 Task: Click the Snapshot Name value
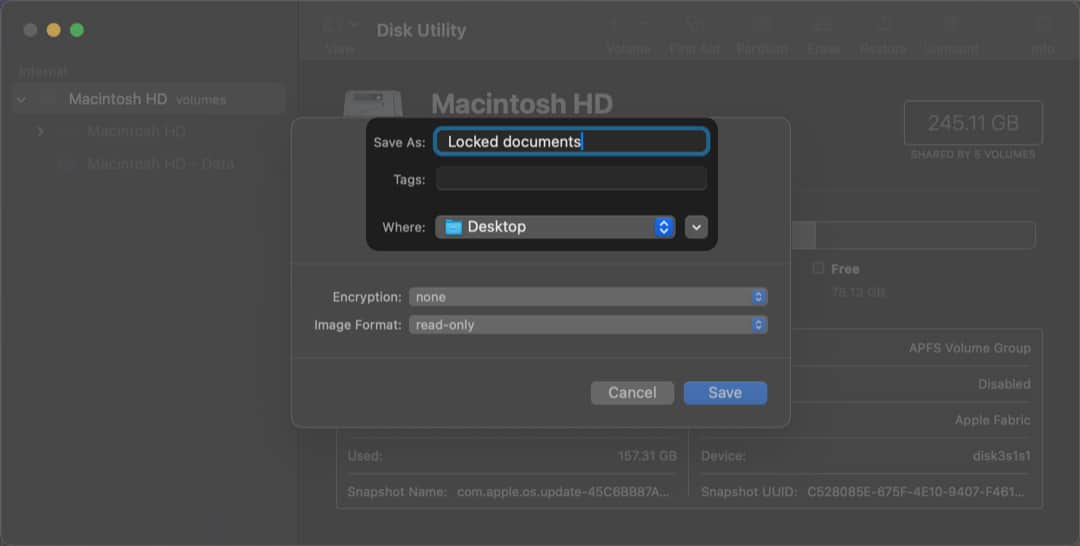pos(563,492)
